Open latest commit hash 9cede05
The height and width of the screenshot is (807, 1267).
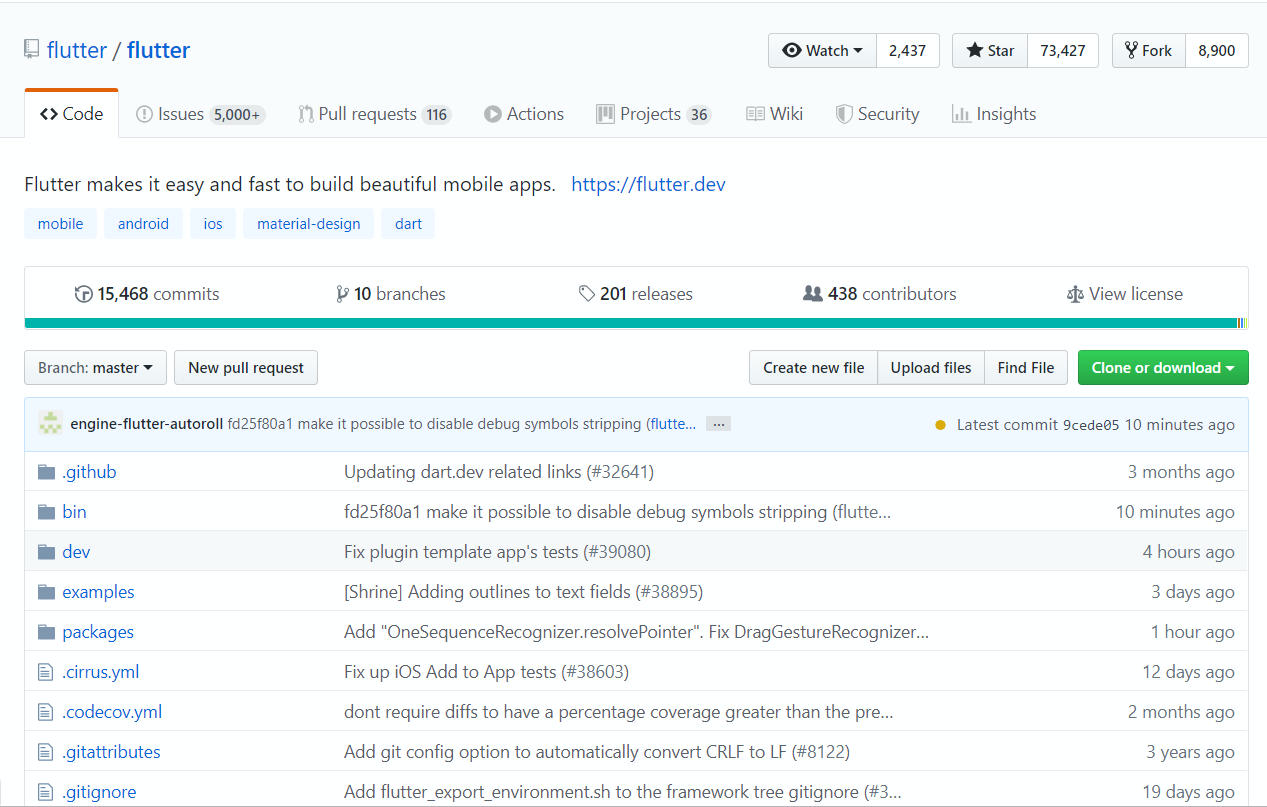(x=1091, y=425)
